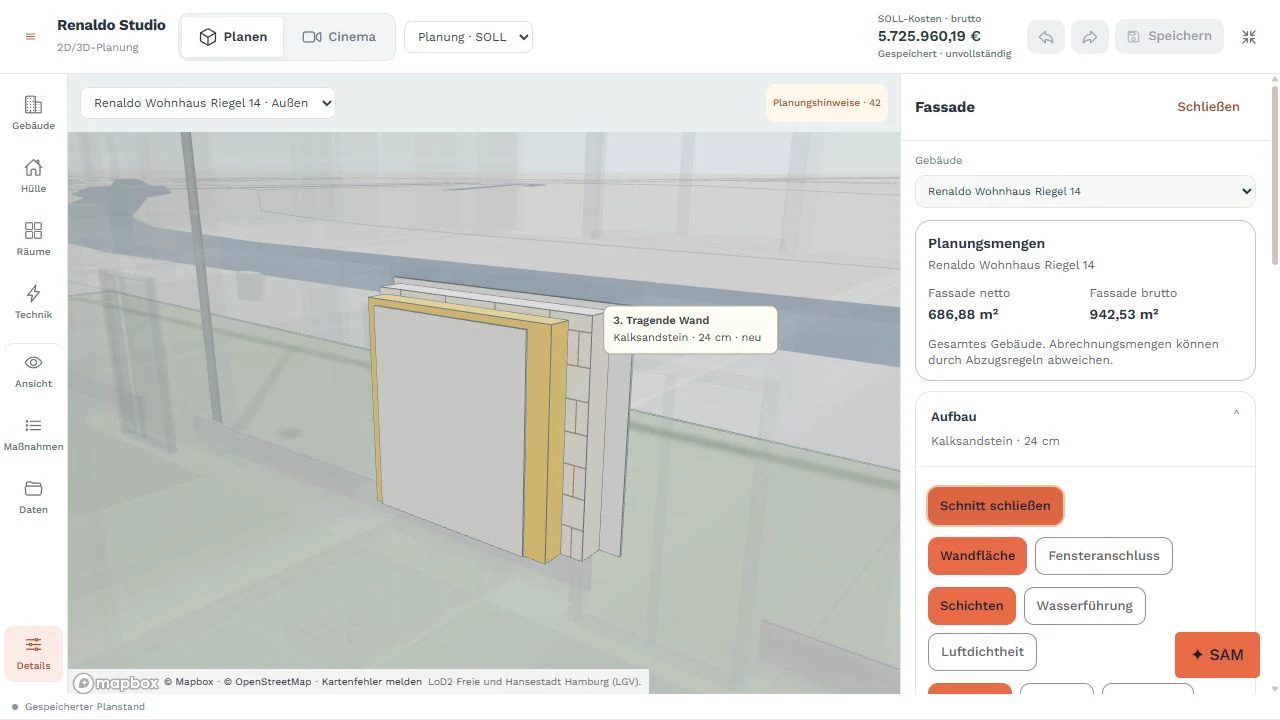1280x720 pixels.
Task: Open the Riegel 14 · Außen view dropdown
Action: [x=208, y=102]
